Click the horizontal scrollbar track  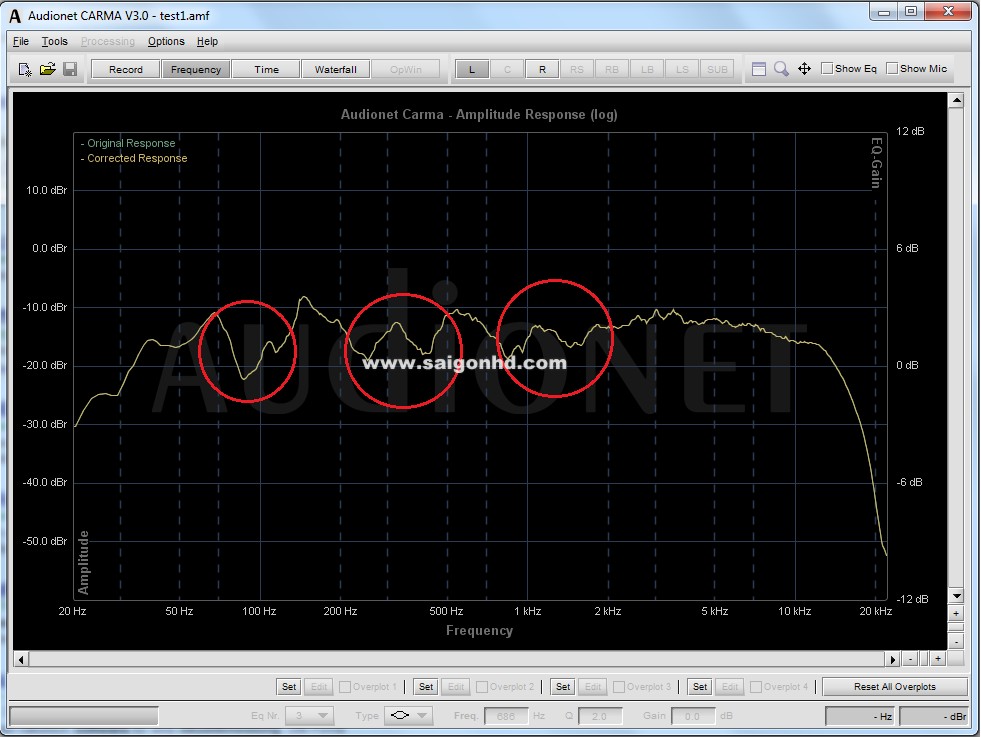point(457,659)
